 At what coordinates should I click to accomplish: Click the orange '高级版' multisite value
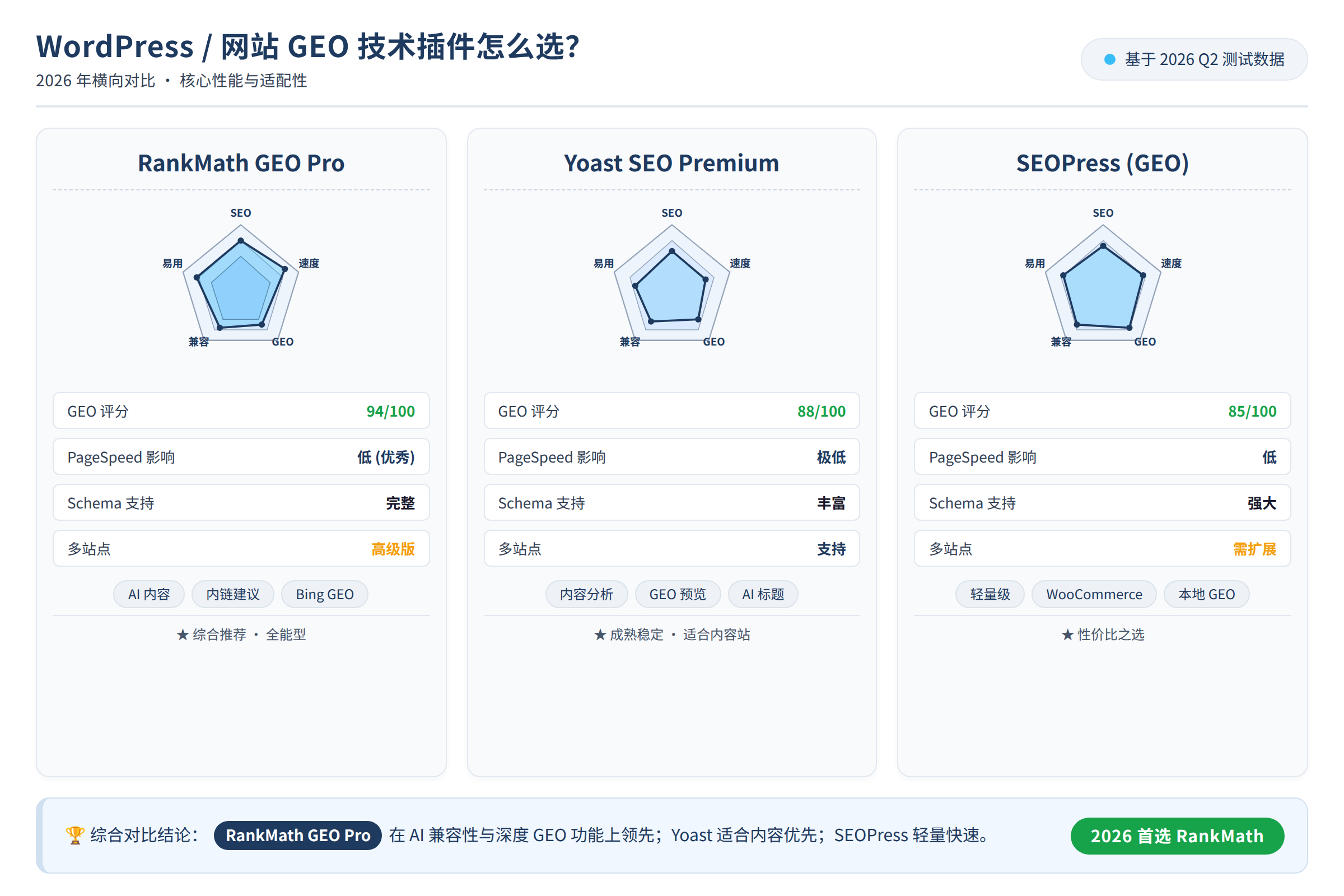click(x=393, y=549)
